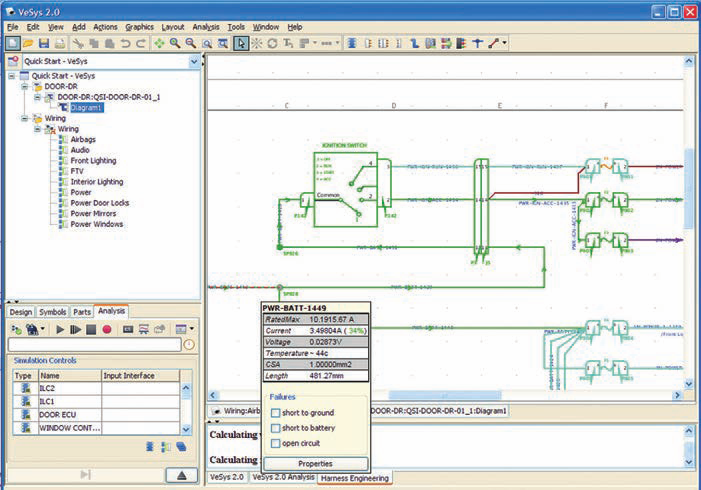Screen dimensions: 701x490
Task: Select the Diagram1 tree item
Action: 86,108
